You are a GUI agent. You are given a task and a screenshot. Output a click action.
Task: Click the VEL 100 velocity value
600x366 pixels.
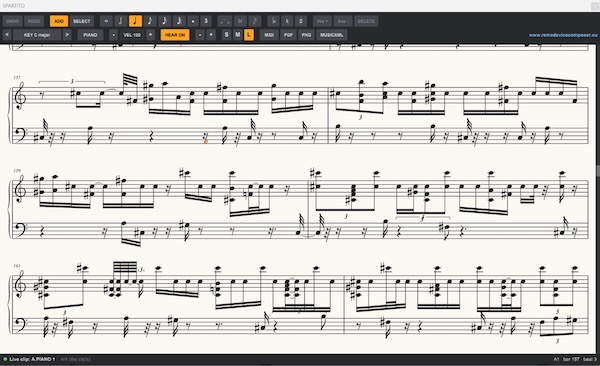point(132,35)
